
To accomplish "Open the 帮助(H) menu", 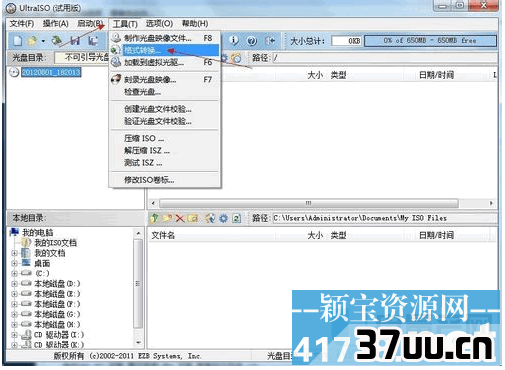I will pyautogui.click(x=195, y=23).
